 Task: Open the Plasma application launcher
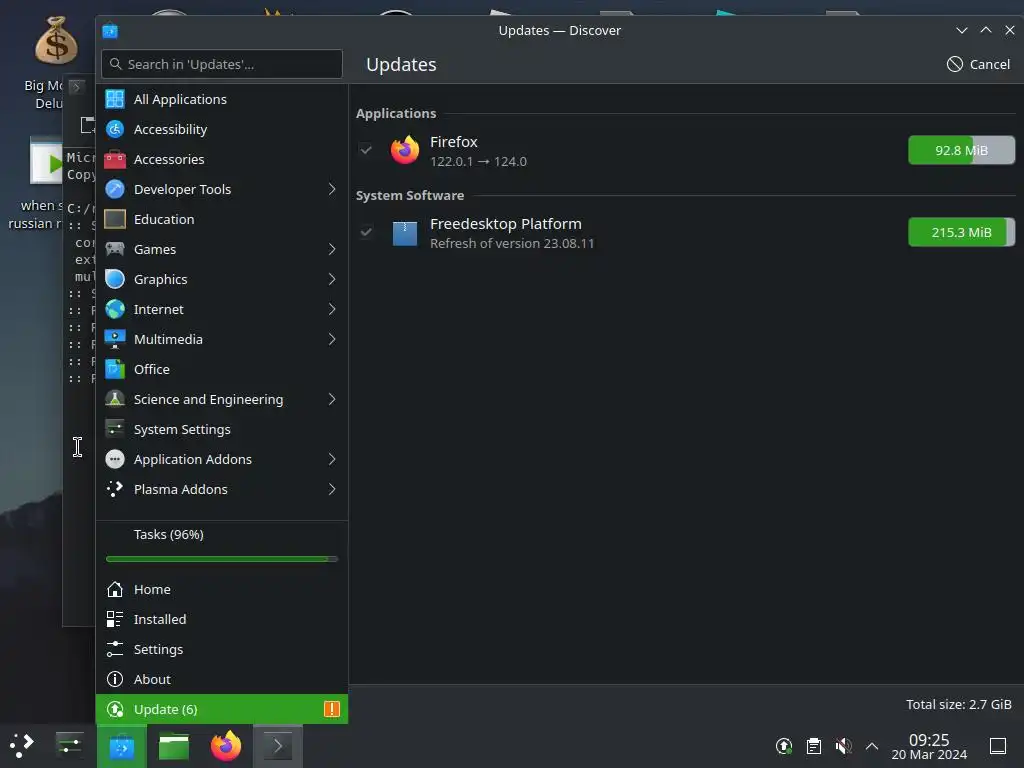[x=22, y=746]
